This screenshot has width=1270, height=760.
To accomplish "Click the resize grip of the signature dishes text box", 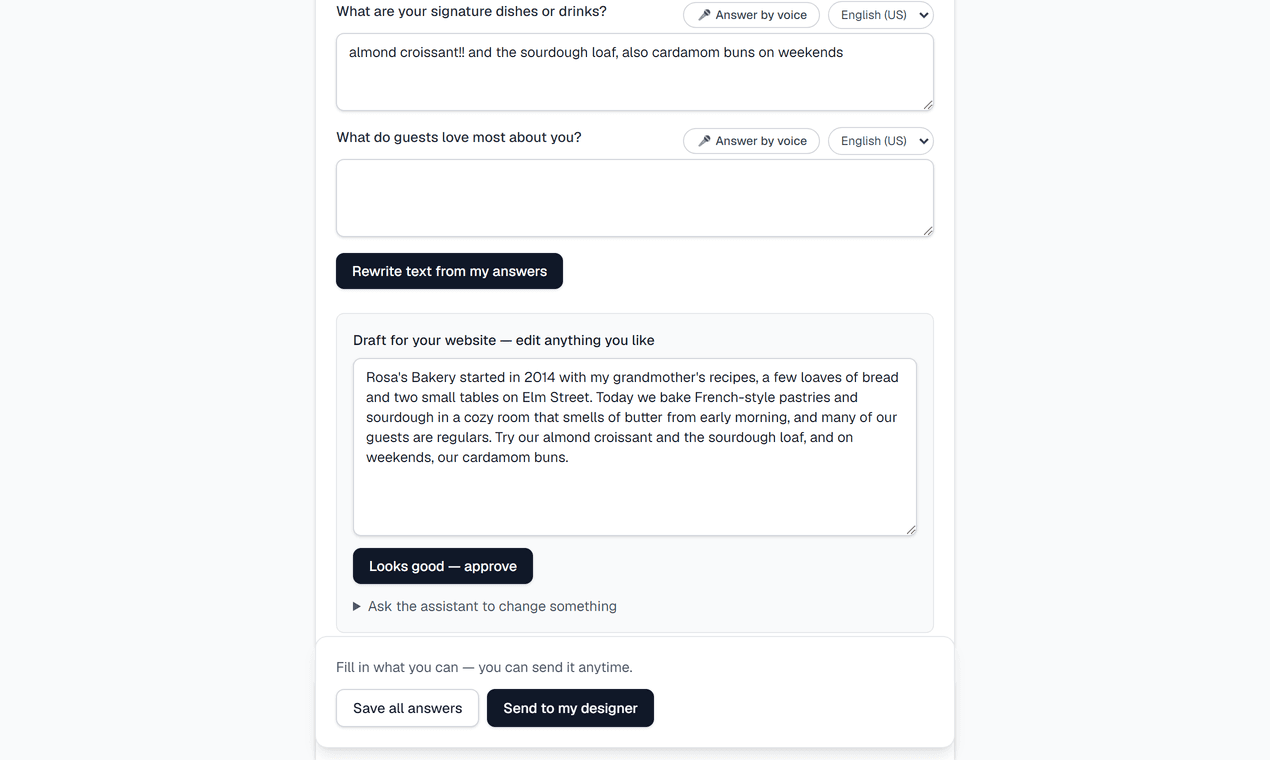I will pyautogui.click(x=927, y=104).
